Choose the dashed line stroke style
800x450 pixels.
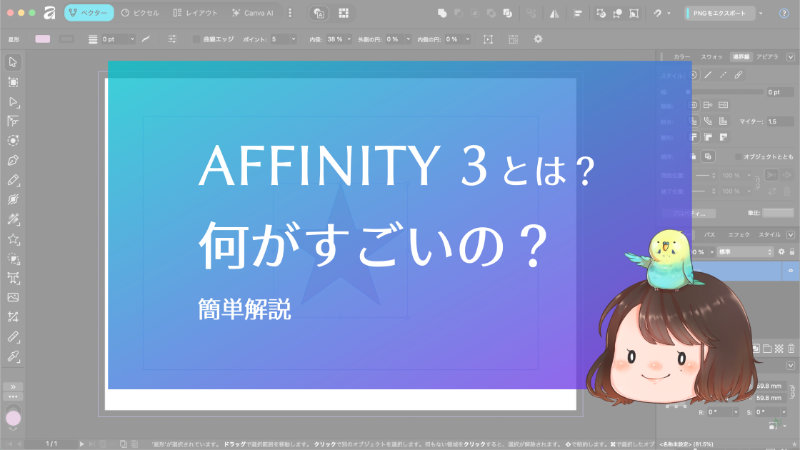pos(723,75)
